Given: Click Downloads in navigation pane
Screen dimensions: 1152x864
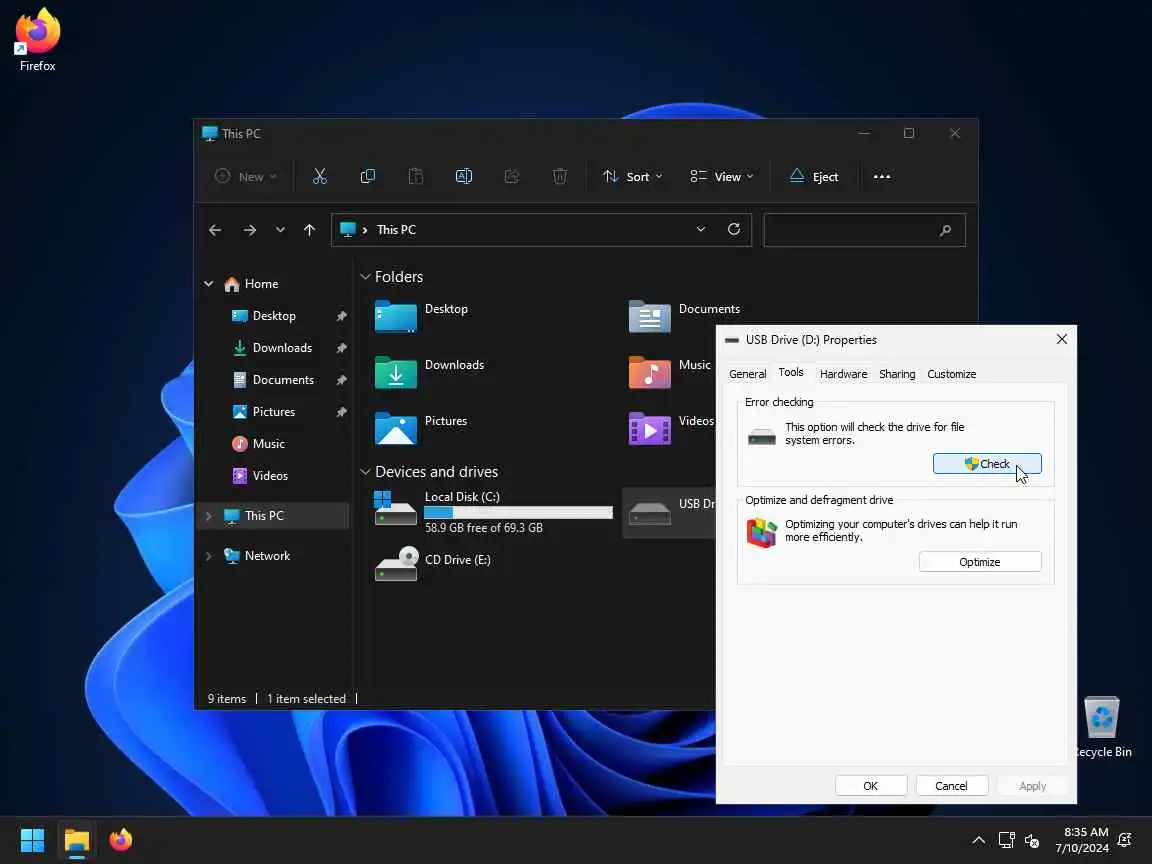Looking at the screenshot, I should point(282,348).
